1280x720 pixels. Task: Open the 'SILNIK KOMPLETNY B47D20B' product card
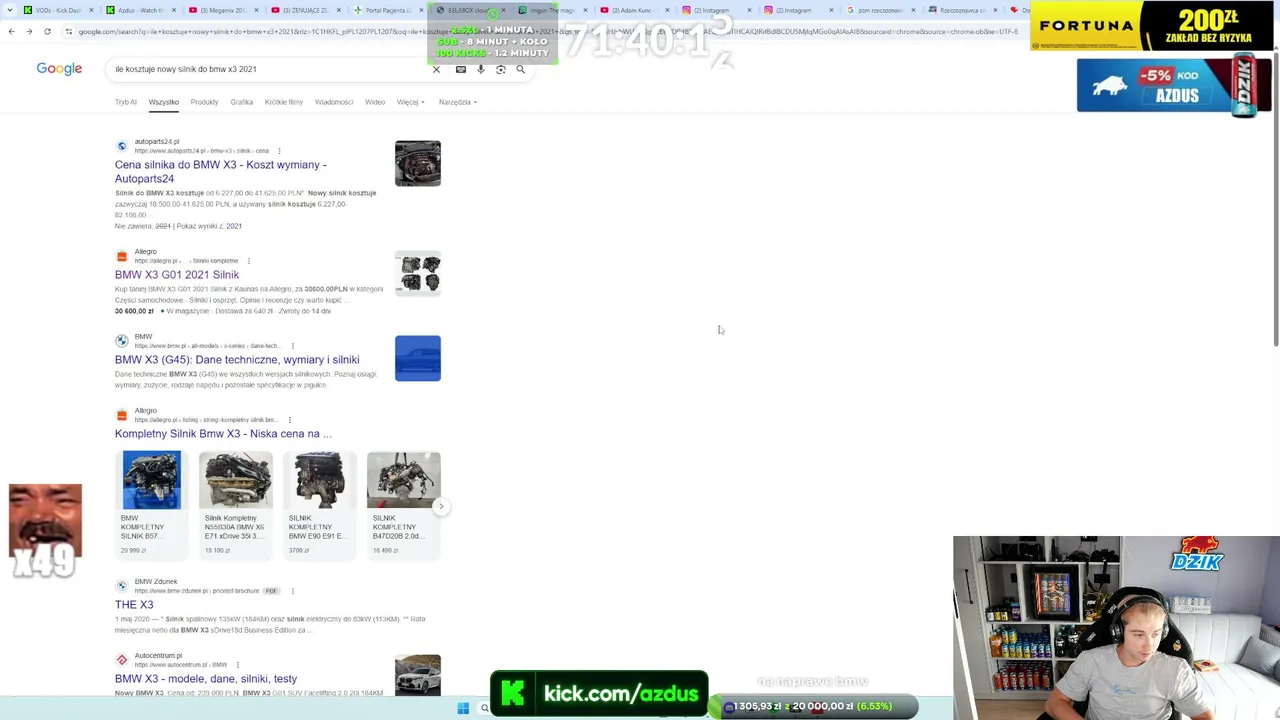(403, 504)
